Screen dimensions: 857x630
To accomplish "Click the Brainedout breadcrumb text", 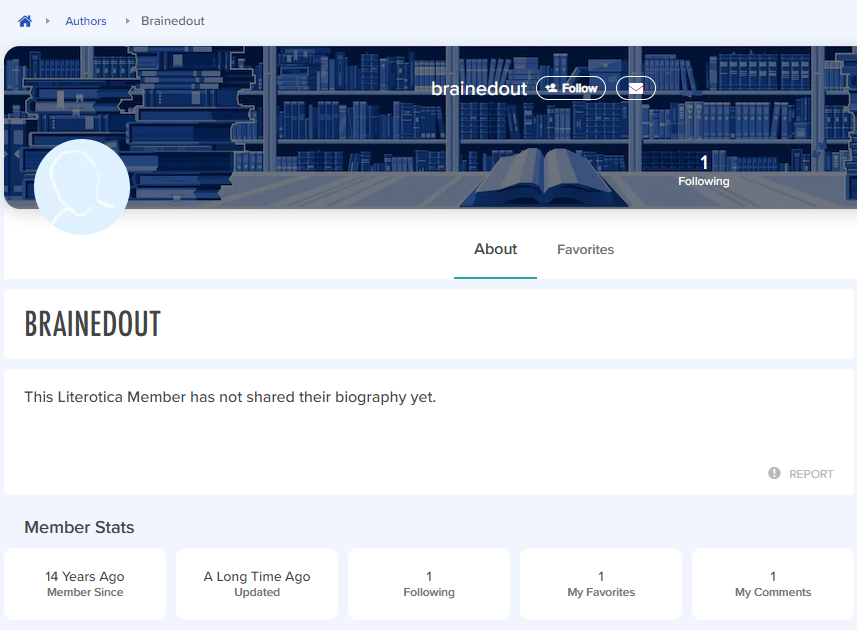I will pyautogui.click(x=173, y=21).
